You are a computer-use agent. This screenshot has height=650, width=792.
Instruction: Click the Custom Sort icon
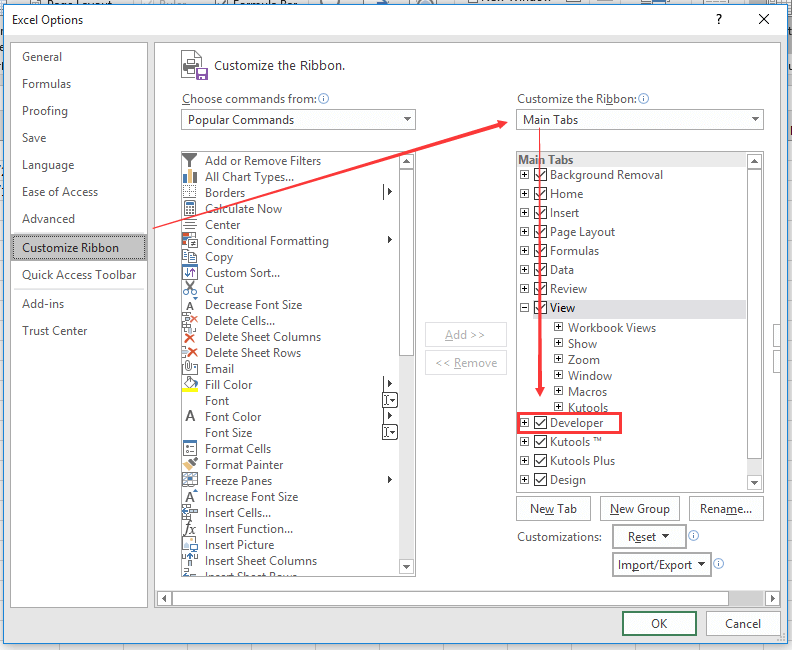(190, 273)
